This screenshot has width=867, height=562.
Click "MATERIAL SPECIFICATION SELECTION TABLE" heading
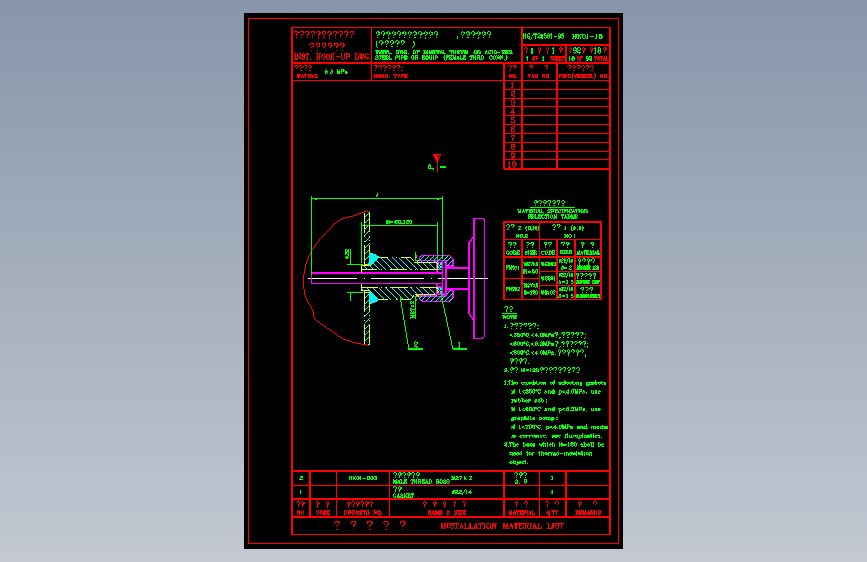(552, 214)
